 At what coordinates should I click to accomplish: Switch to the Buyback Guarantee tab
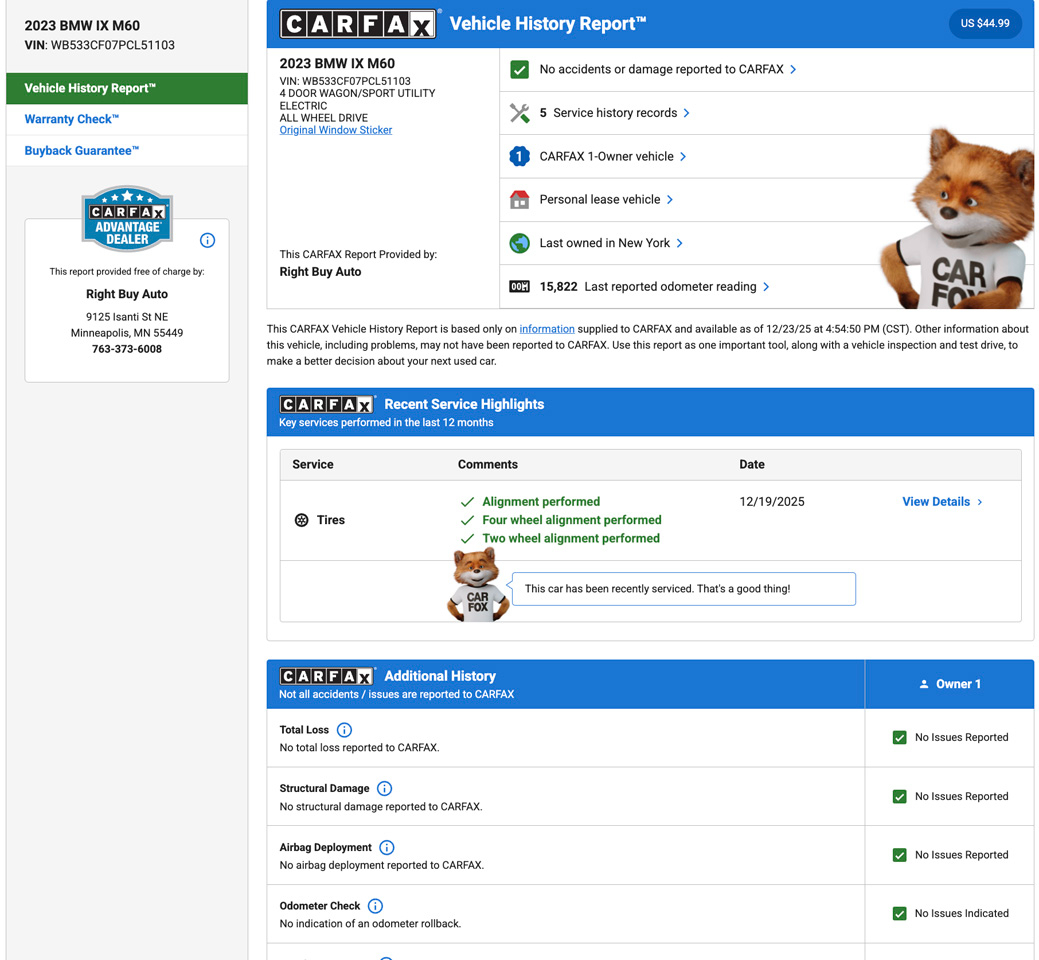(x=82, y=151)
